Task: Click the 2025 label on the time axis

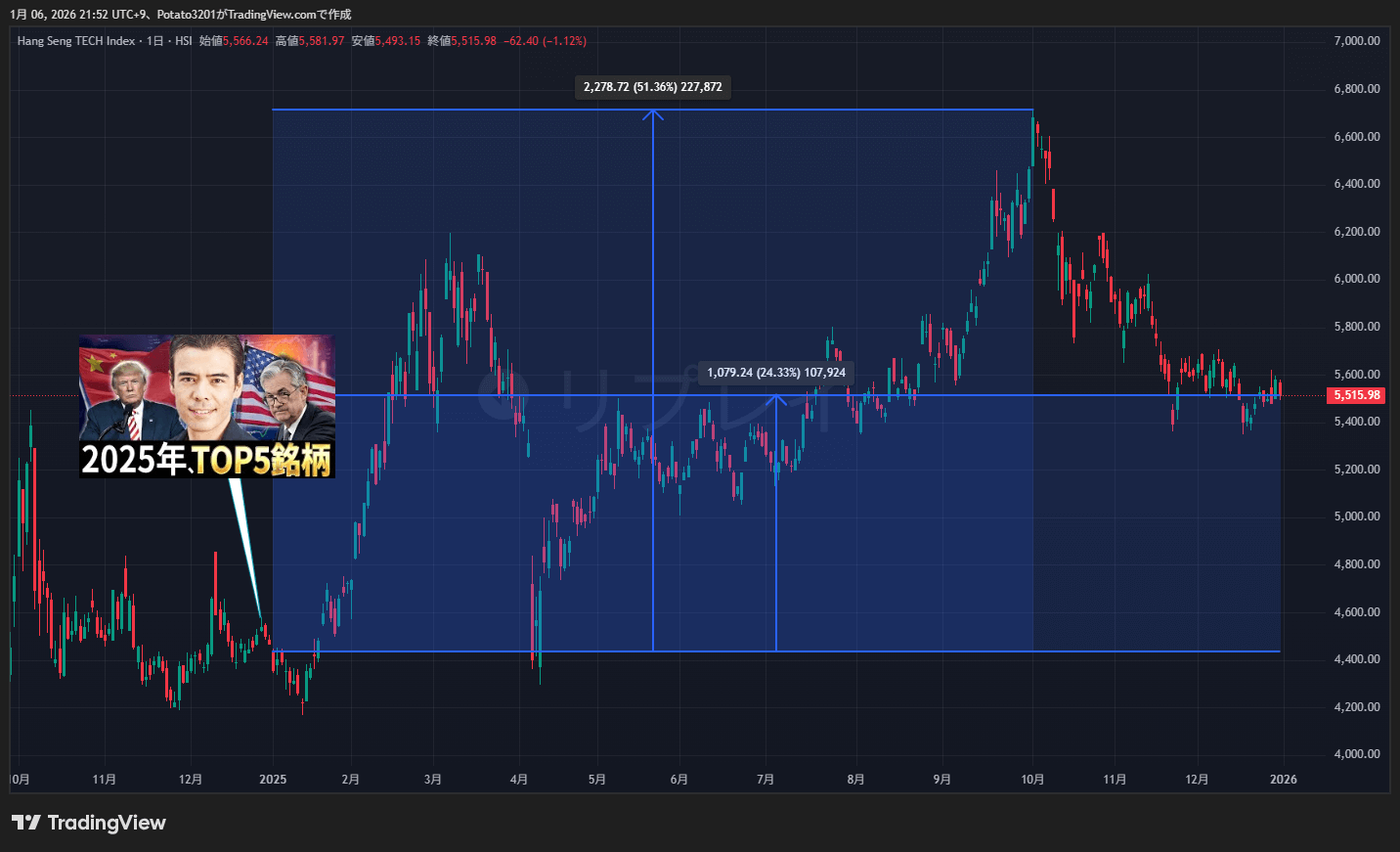Action: point(273,780)
